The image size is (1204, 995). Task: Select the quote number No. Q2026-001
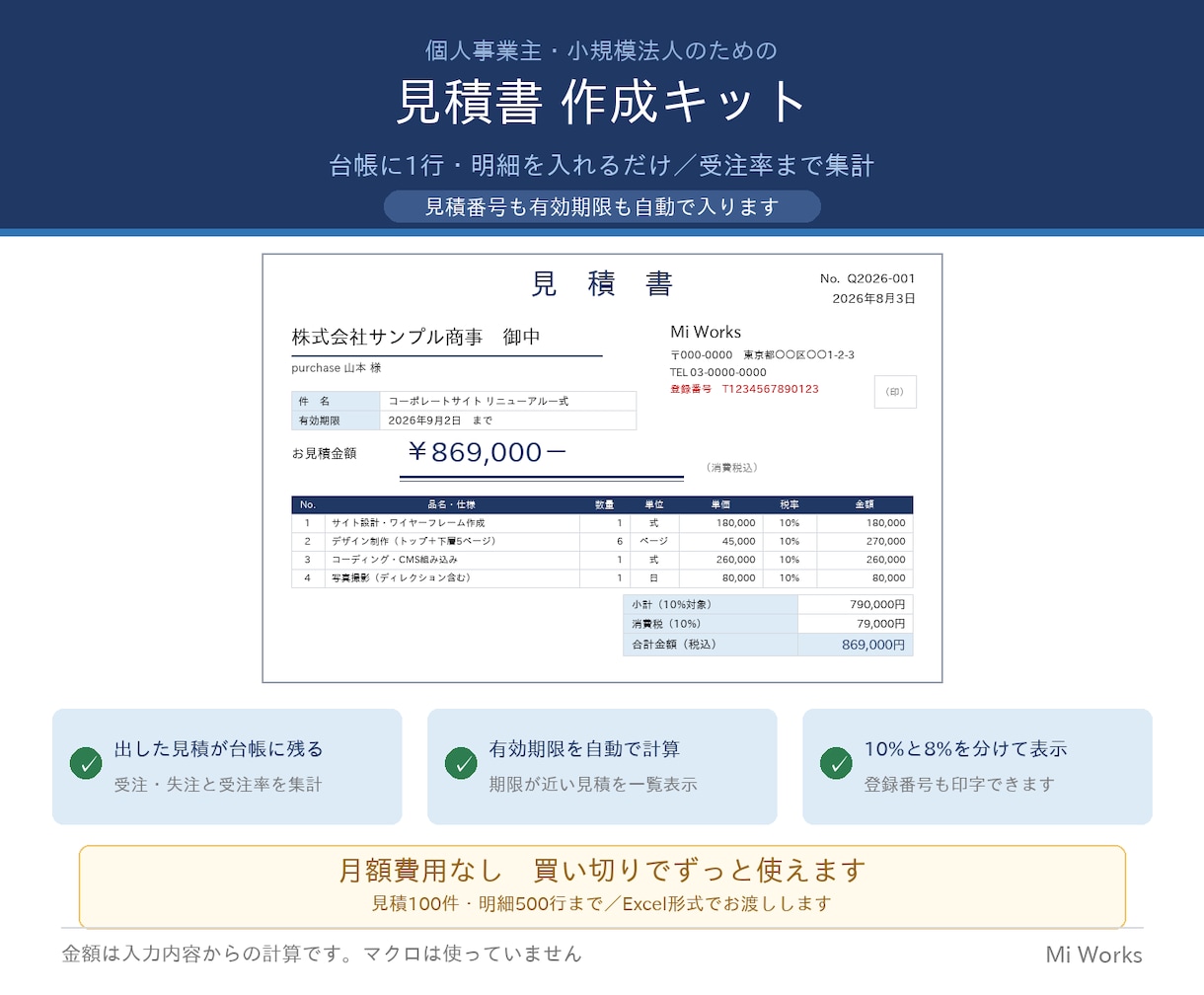(867, 278)
